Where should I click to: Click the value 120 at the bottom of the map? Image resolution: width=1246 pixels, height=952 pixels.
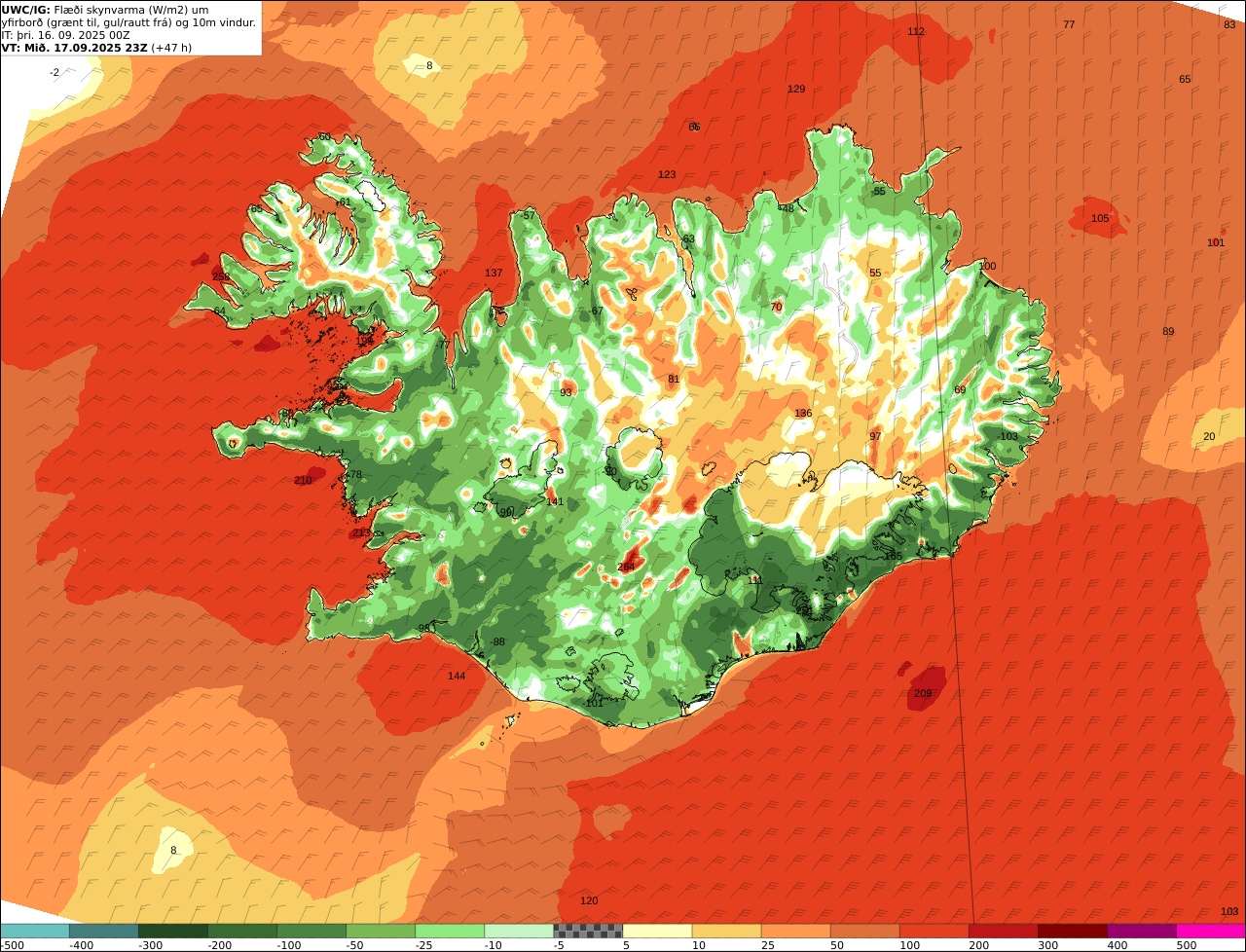tap(589, 900)
